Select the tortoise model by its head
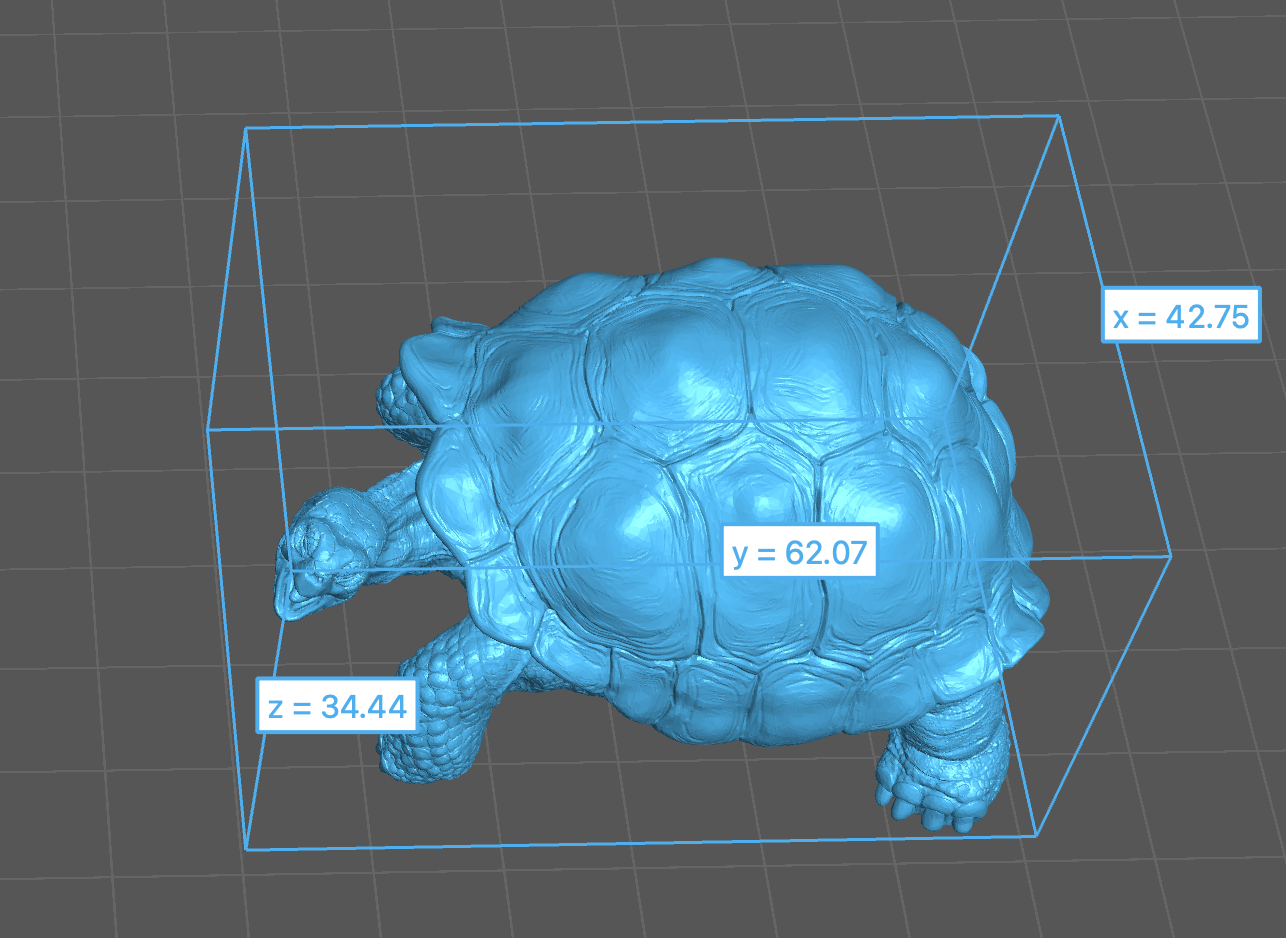Screen dimensions: 1286x938 320,561
